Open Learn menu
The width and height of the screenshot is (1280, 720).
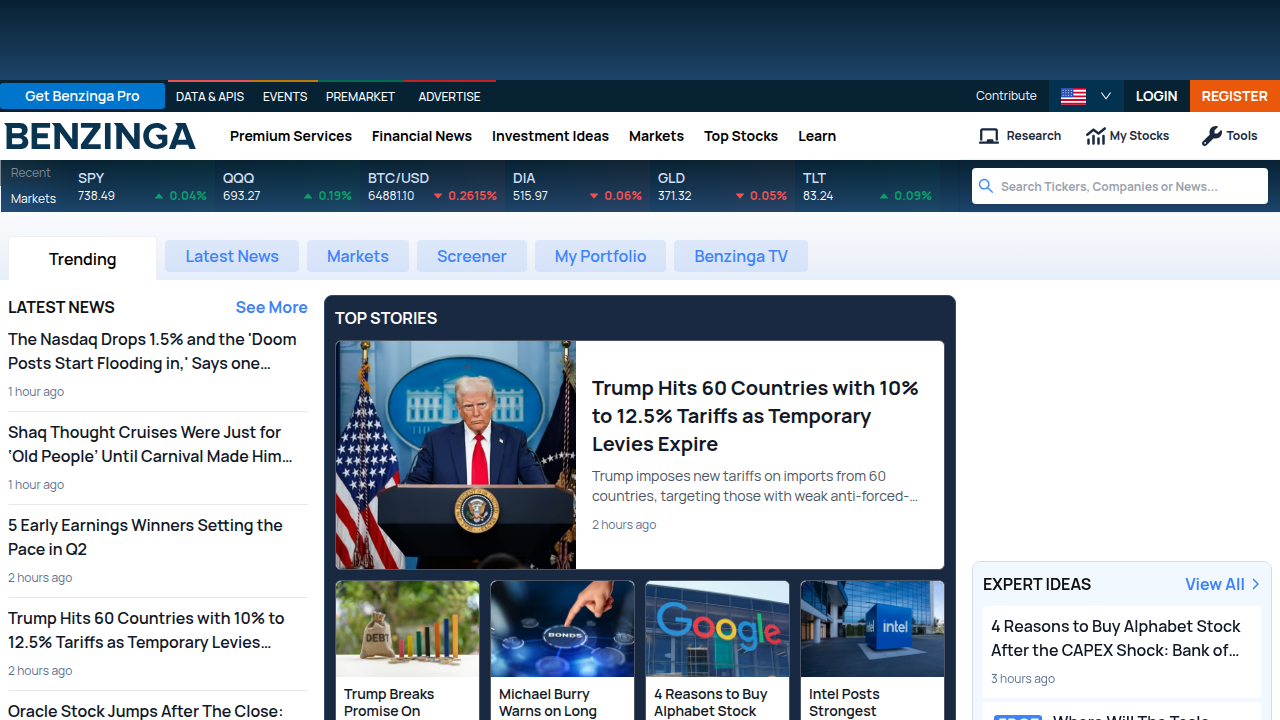click(817, 136)
